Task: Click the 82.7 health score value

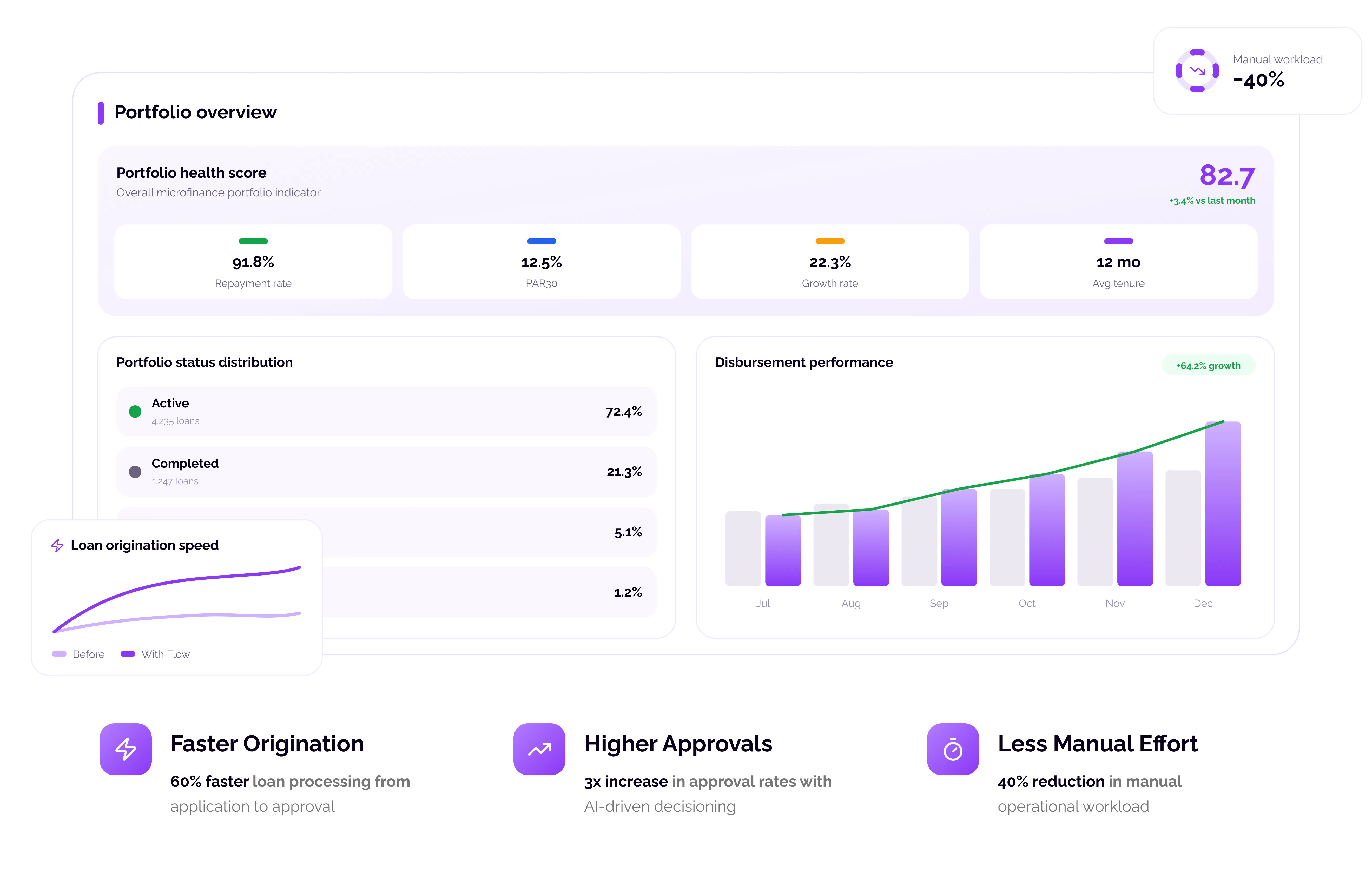Action: [x=1227, y=176]
